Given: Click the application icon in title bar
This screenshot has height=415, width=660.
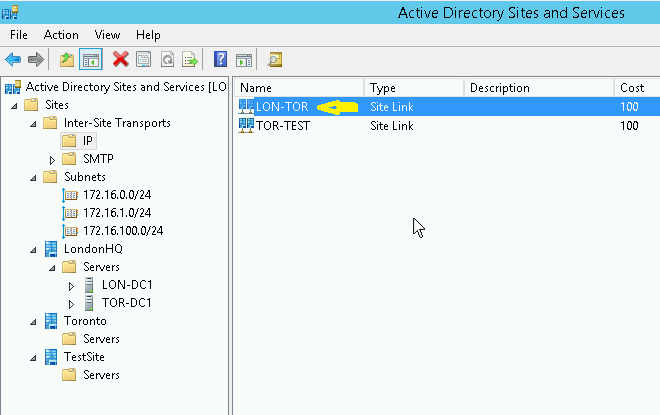Looking at the screenshot, I should [10, 12].
